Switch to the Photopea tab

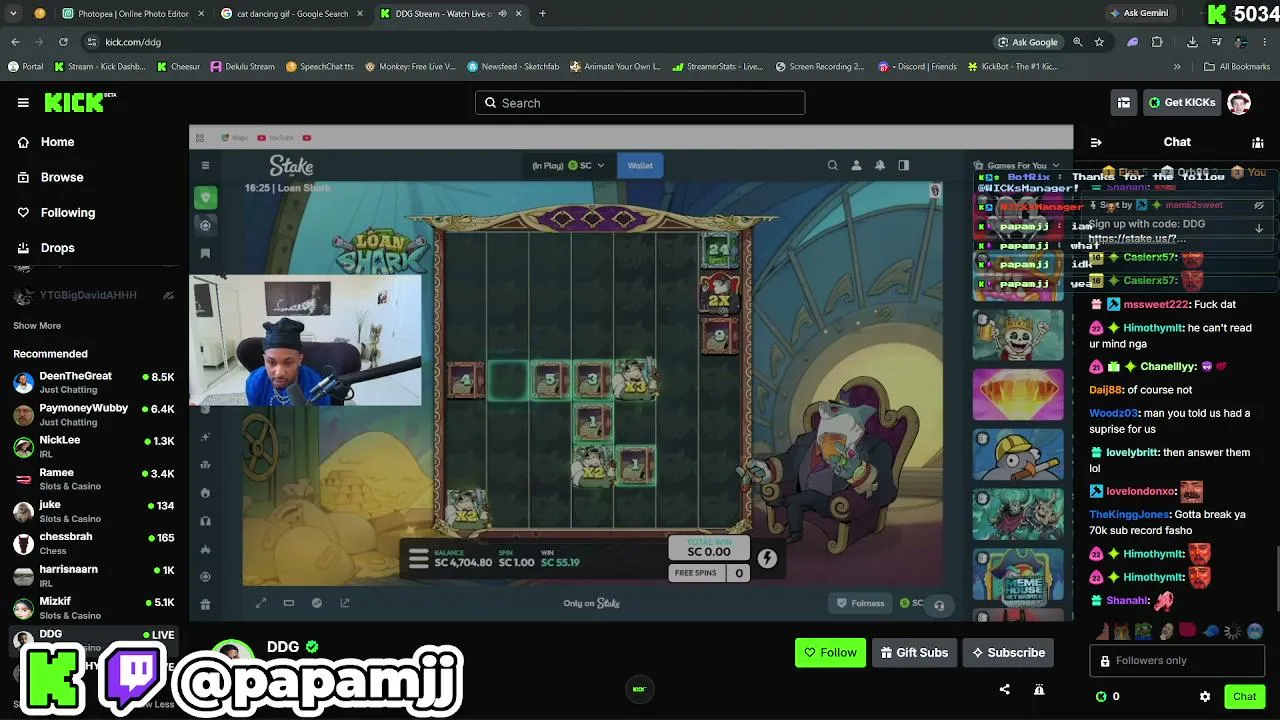point(131,14)
